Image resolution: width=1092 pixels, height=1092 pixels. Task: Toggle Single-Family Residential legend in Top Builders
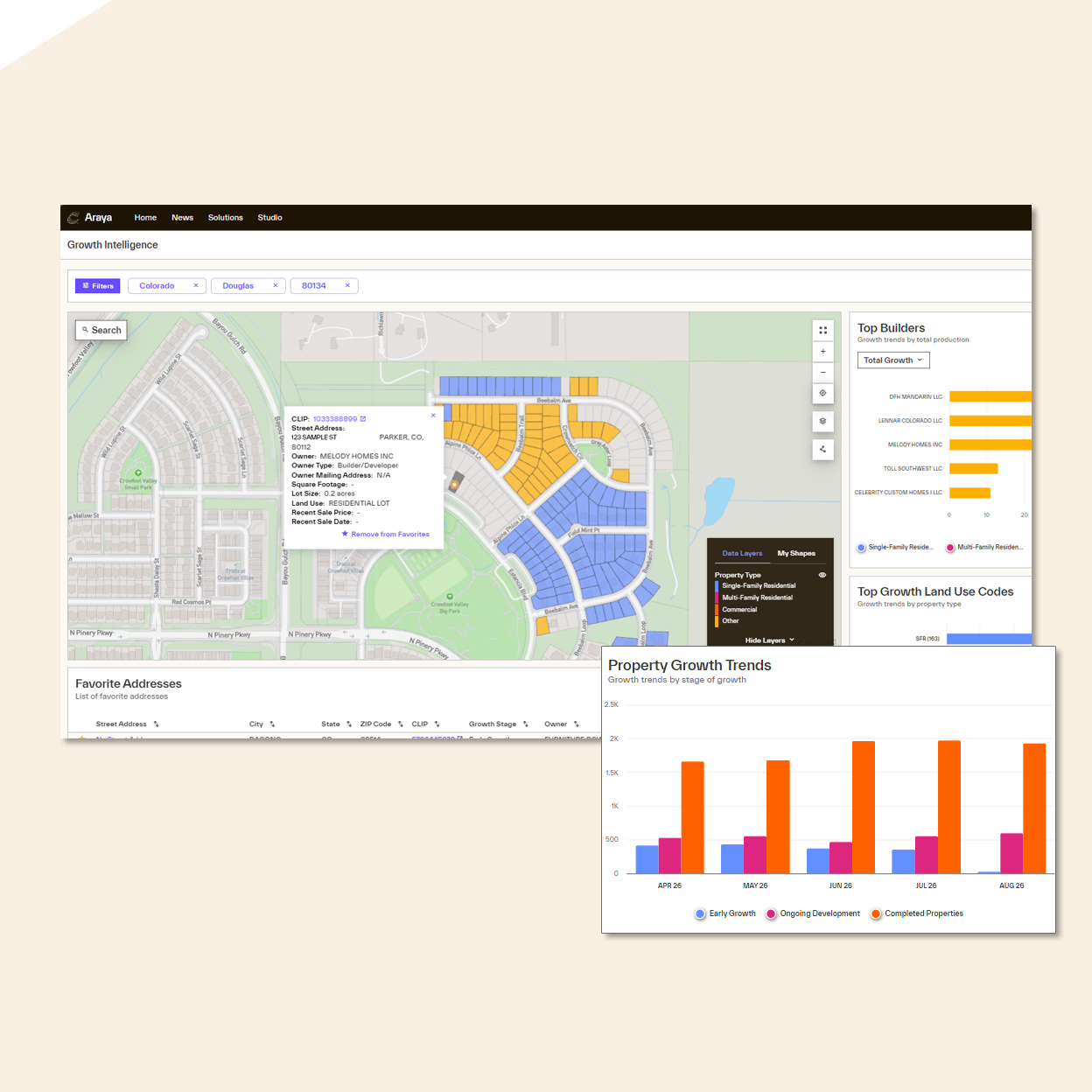click(896, 548)
